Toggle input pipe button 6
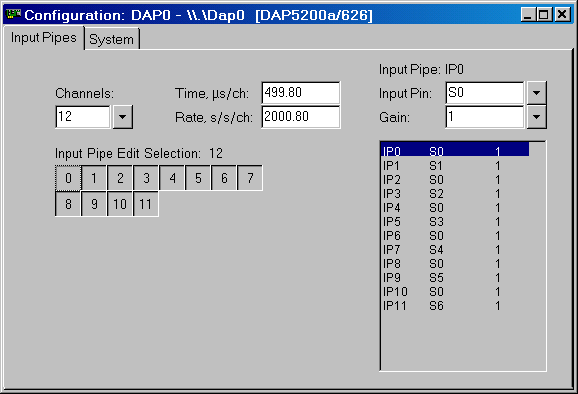 [224, 178]
